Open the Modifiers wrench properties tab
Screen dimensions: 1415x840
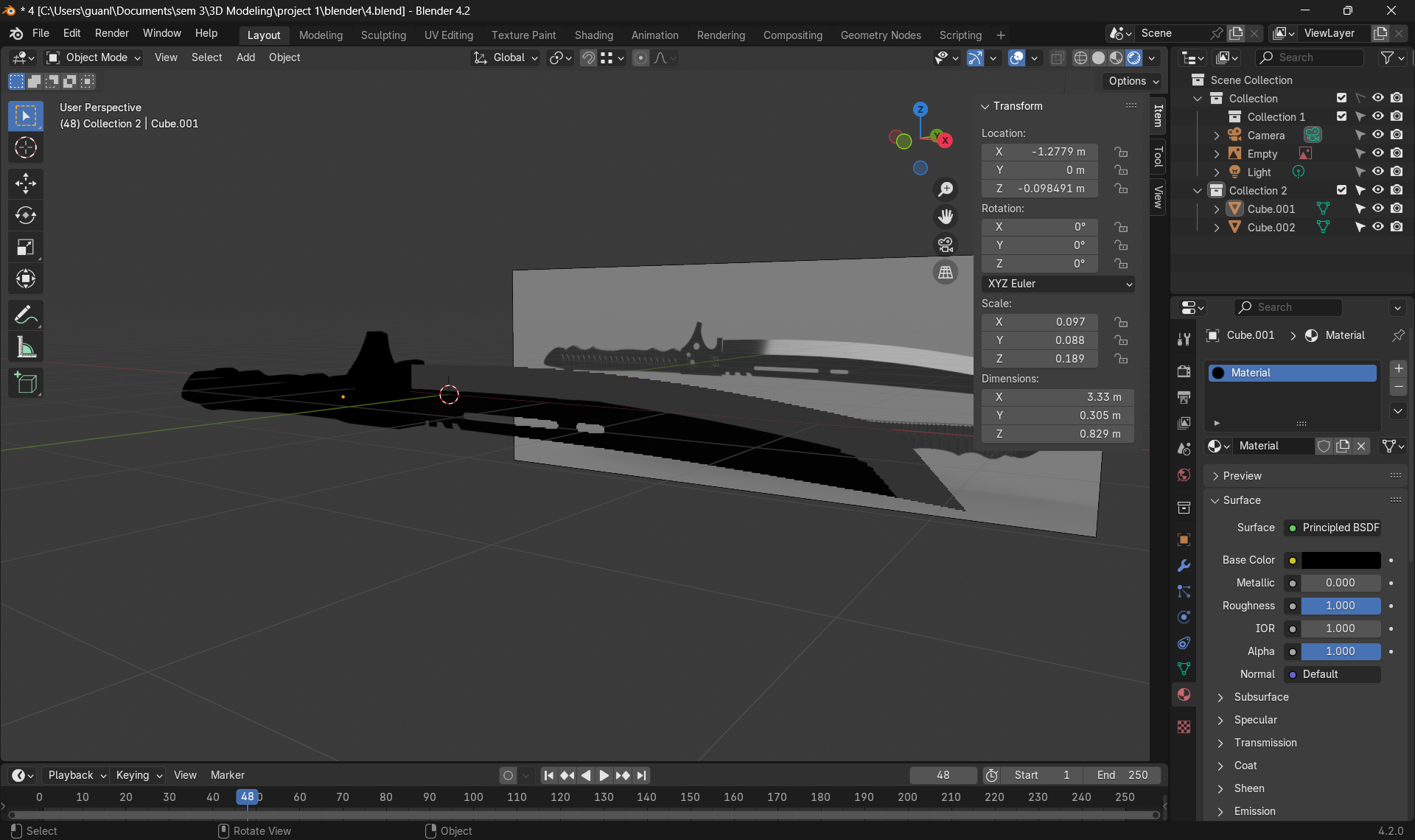tap(1184, 566)
